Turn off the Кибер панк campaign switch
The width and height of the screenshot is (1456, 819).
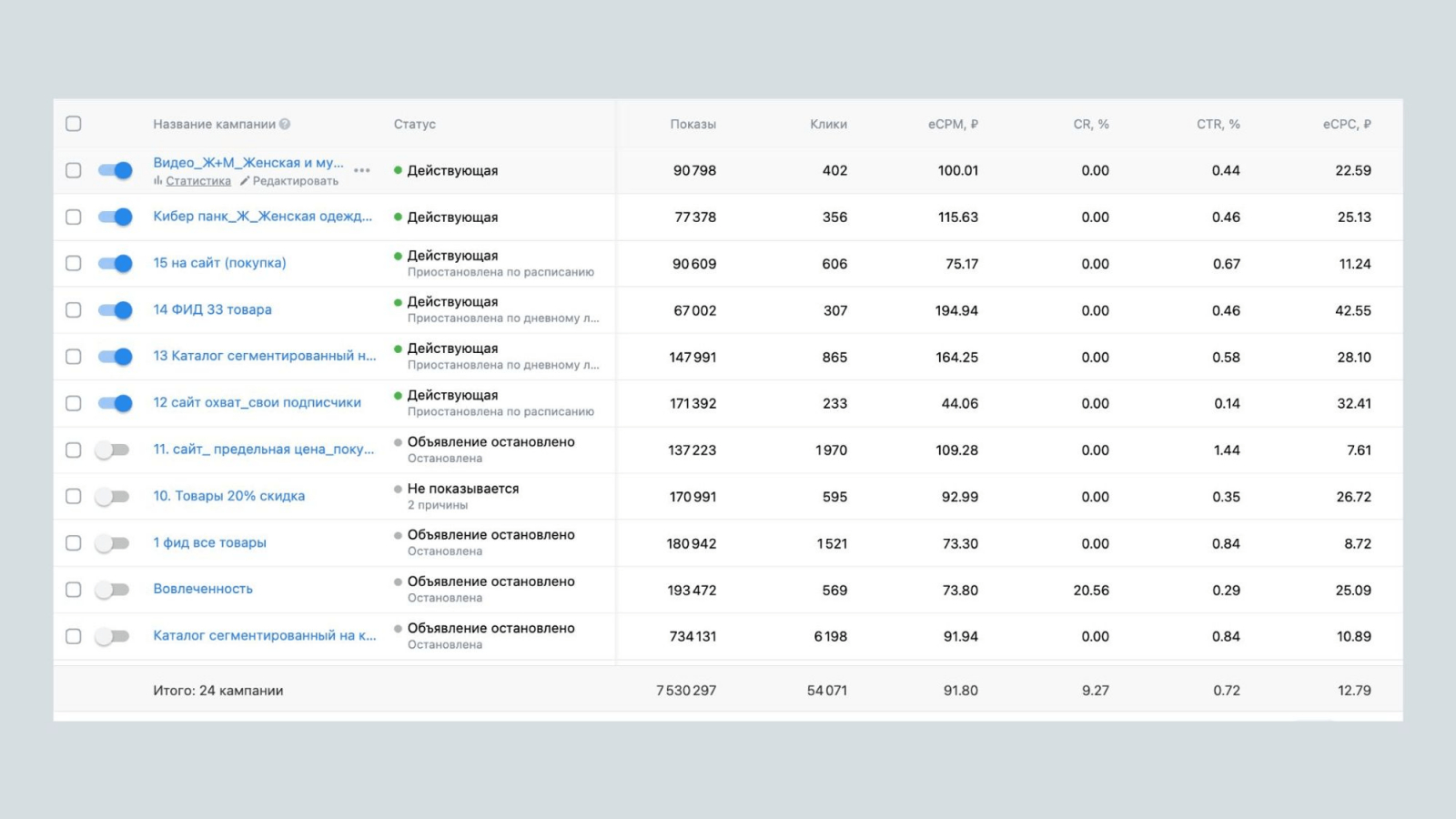pos(115,217)
